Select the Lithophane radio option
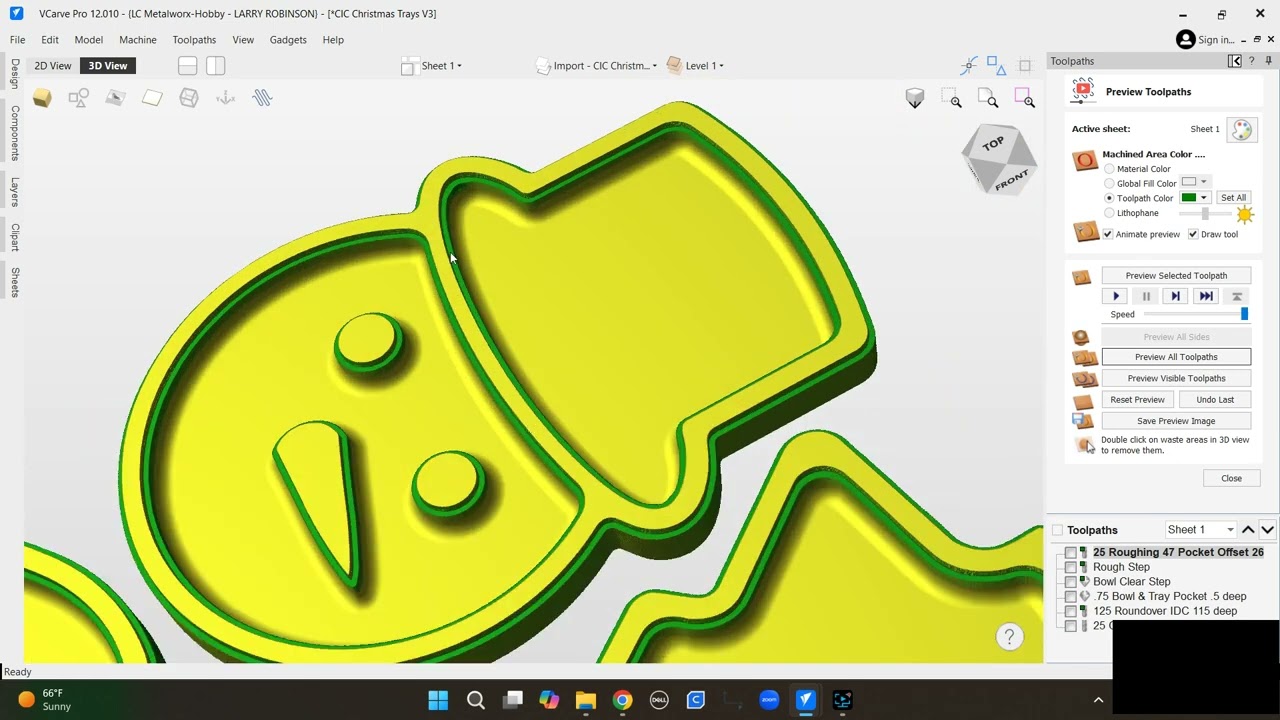This screenshot has height=720, width=1280. pos(1109,213)
